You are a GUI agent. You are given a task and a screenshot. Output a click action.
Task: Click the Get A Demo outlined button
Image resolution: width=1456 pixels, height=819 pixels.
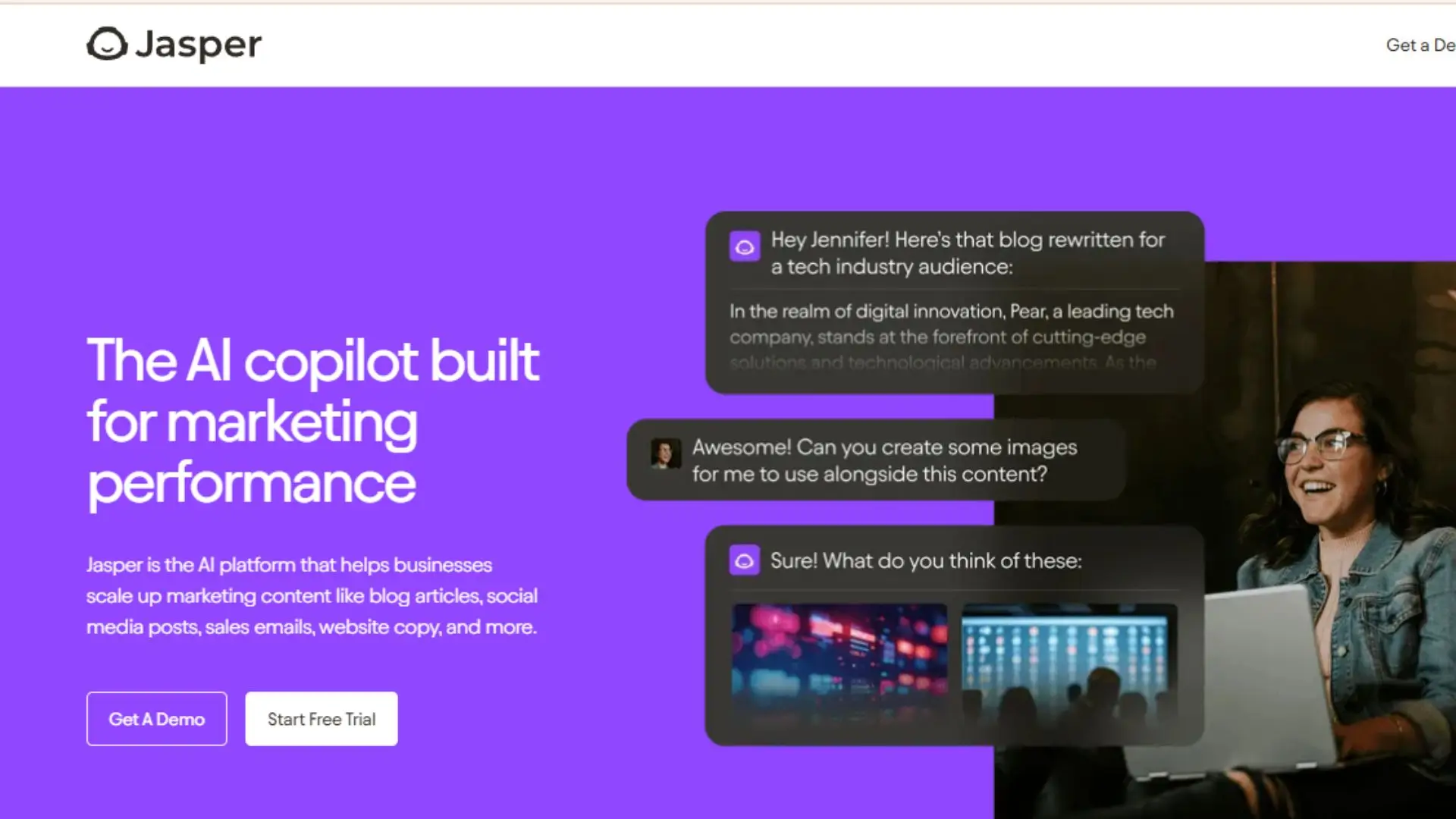click(x=157, y=719)
